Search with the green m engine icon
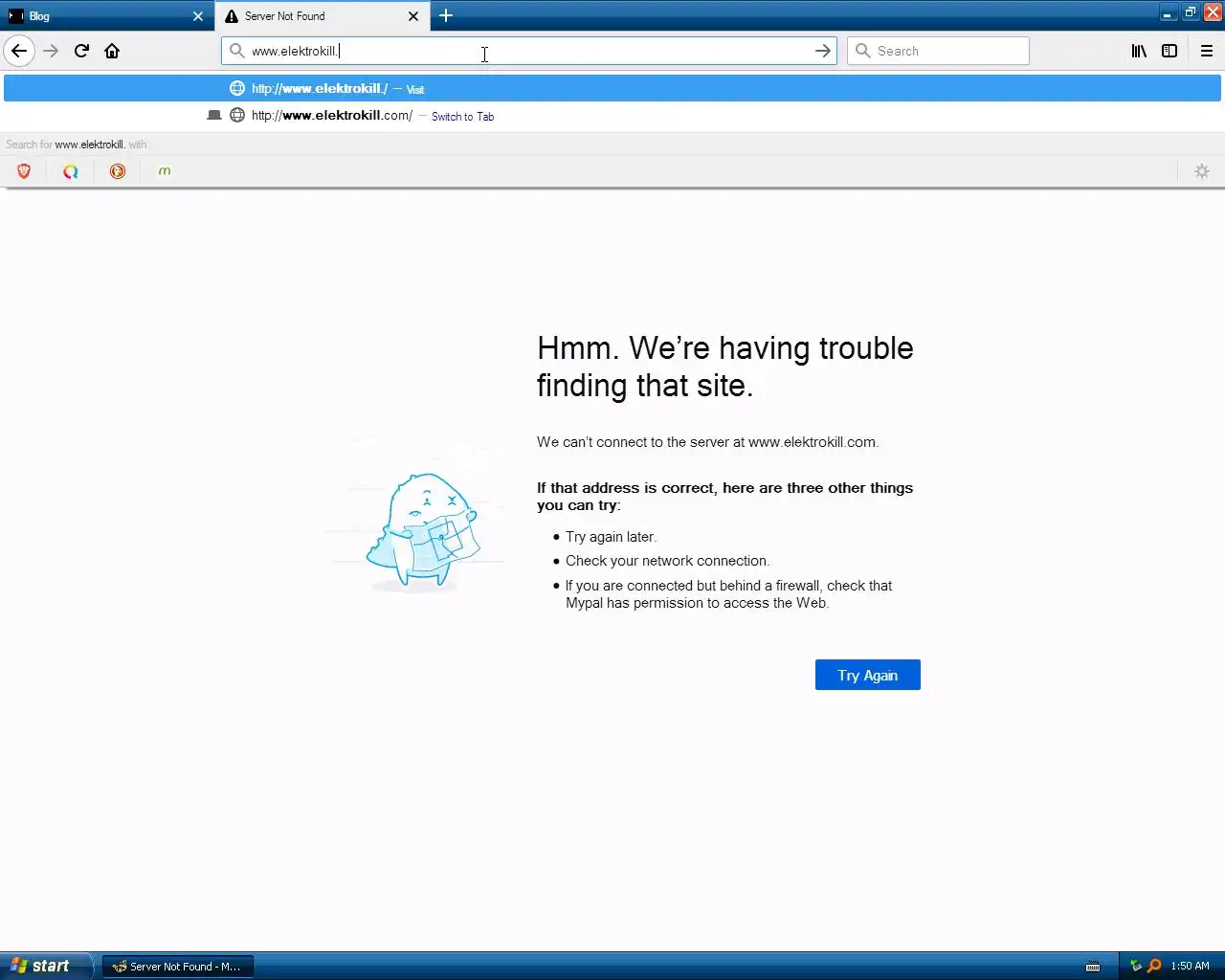This screenshot has height=980, width=1225. point(165,171)
